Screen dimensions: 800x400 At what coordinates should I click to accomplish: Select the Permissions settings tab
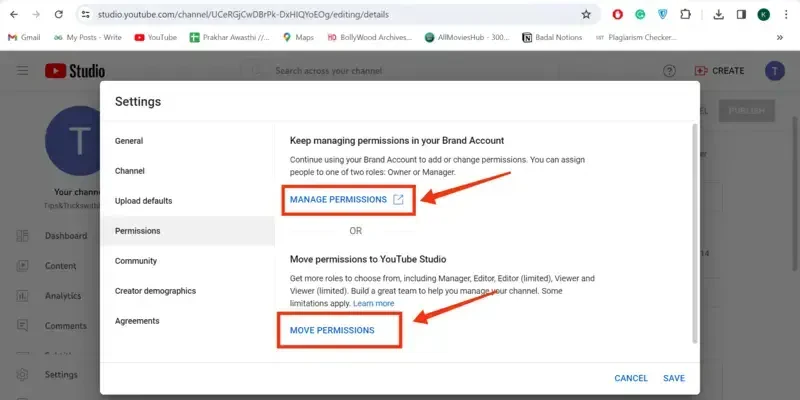point(188,231)
